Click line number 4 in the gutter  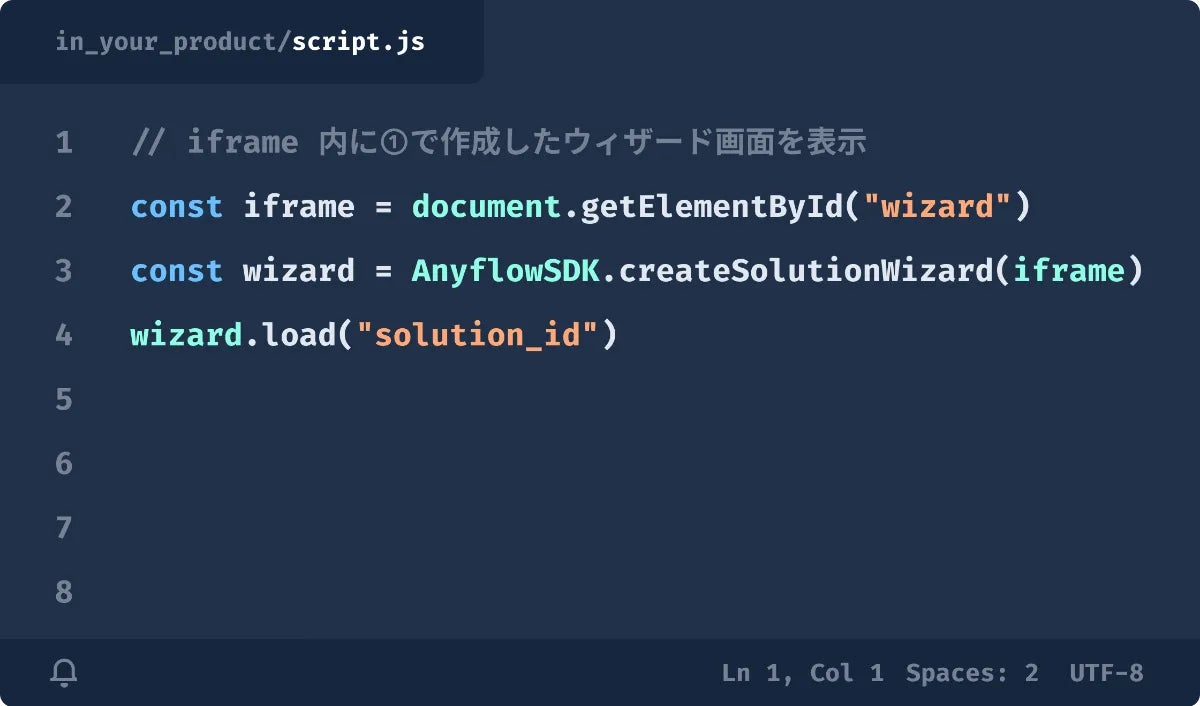[64, 335]
